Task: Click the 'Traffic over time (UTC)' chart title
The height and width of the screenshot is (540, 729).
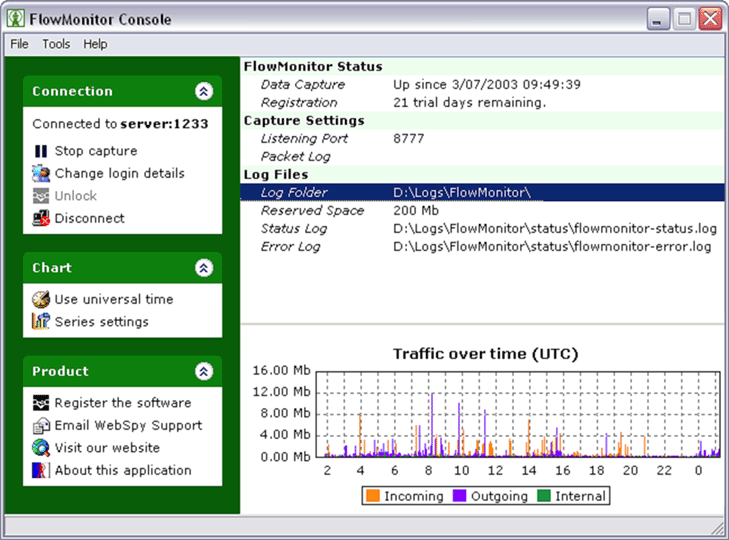Action: coord(485,354)
